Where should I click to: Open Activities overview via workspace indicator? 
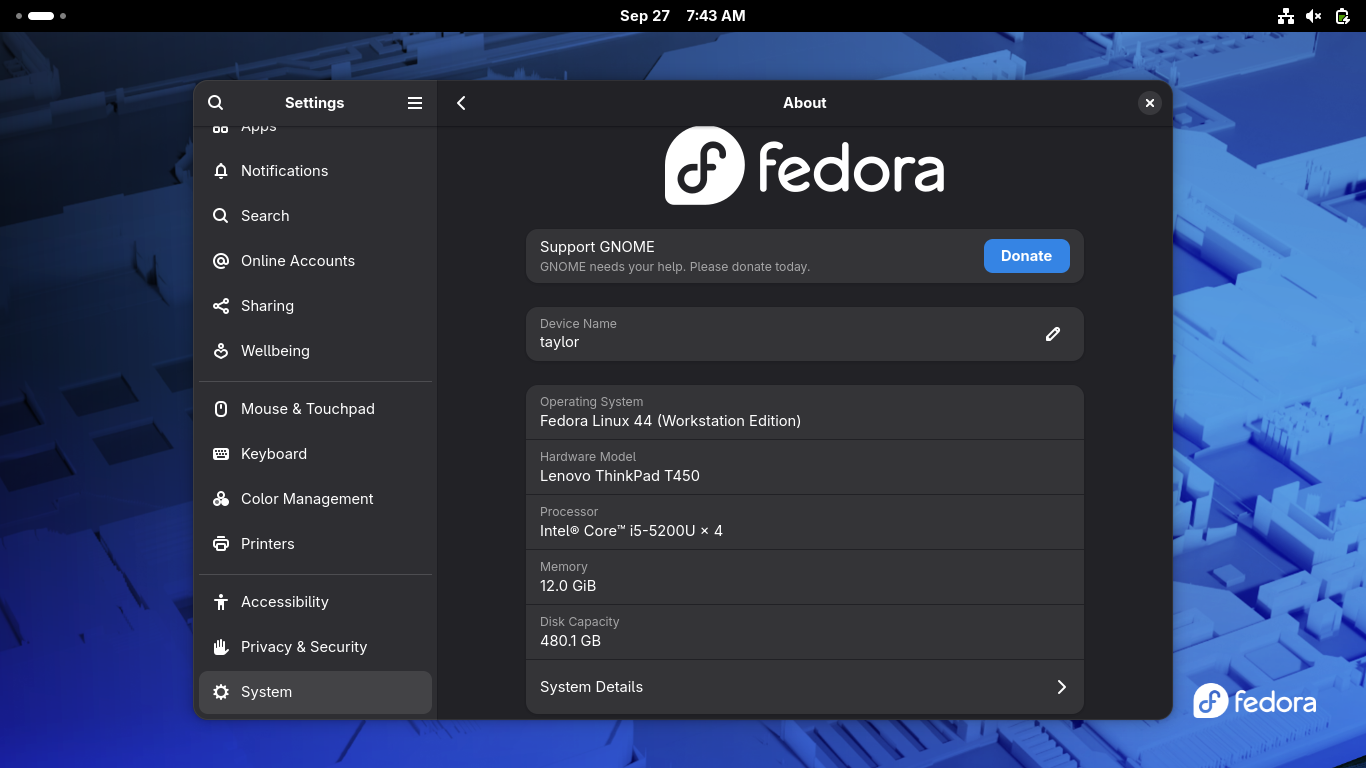coord(41,16)
